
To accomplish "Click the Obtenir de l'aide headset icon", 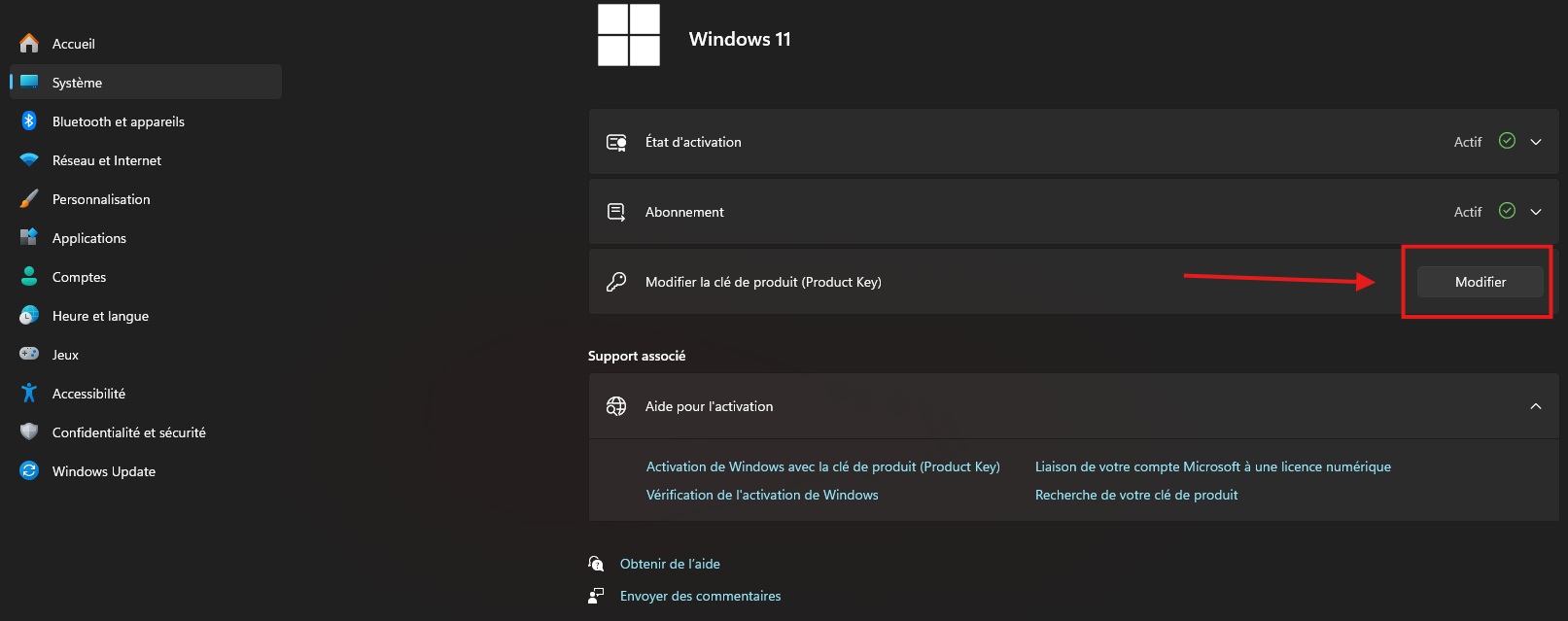I will point(596,564).
